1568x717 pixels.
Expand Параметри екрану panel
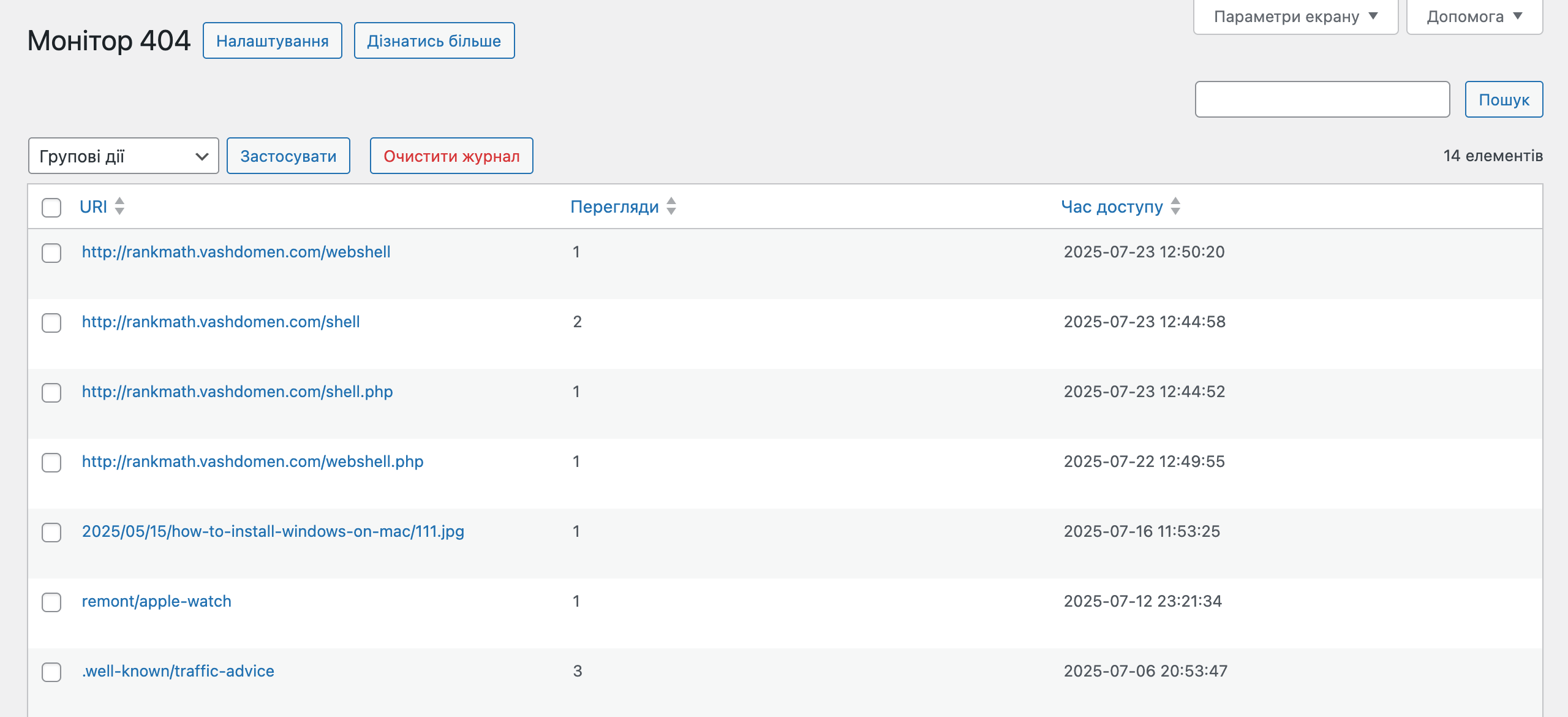click(x=1295, y=17)
